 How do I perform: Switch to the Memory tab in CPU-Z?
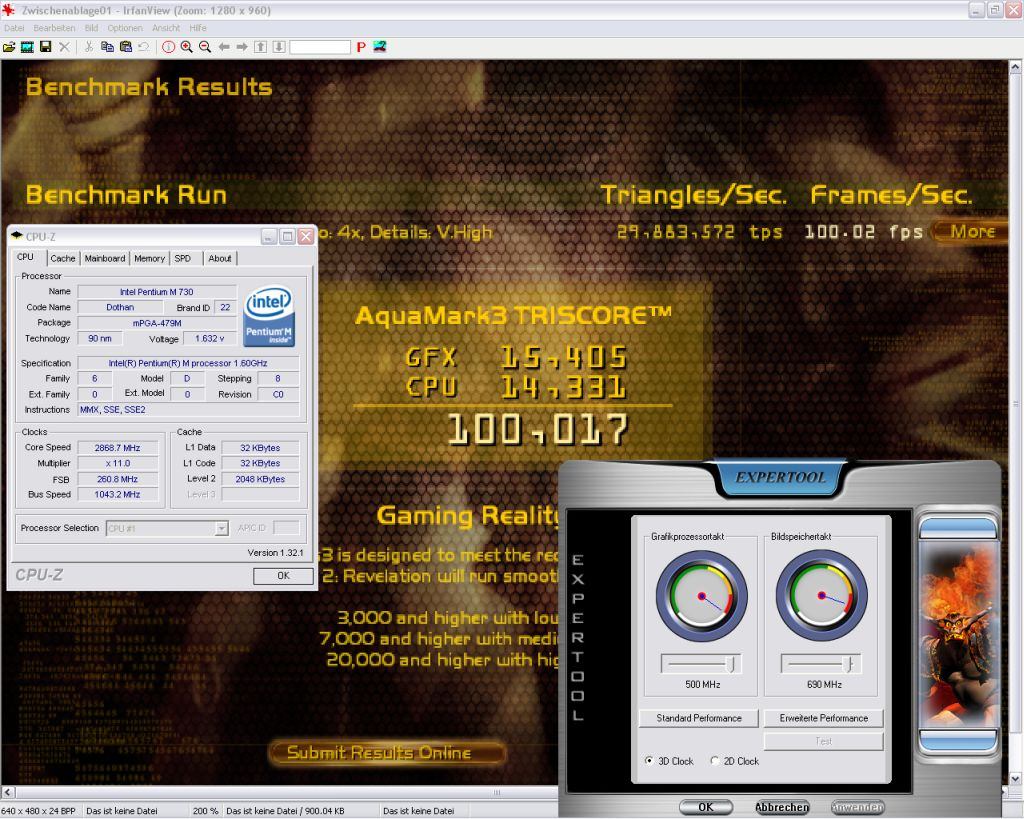click(x=150, y=259)
